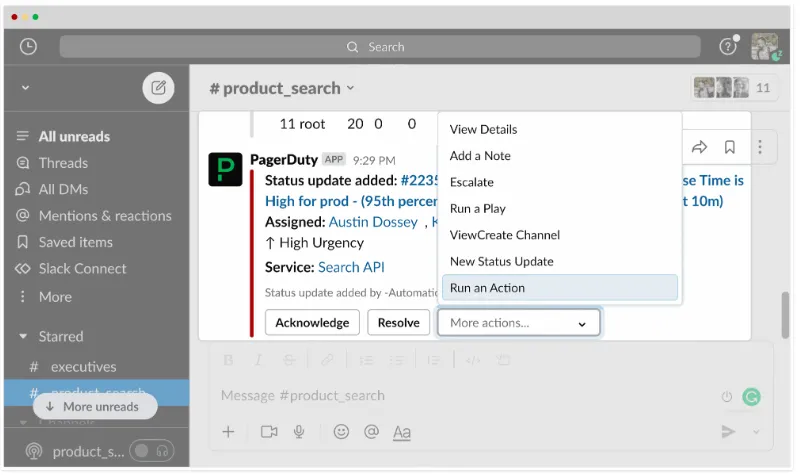
Task: Click the help question mark icon
Action: (x=727, y=46)
